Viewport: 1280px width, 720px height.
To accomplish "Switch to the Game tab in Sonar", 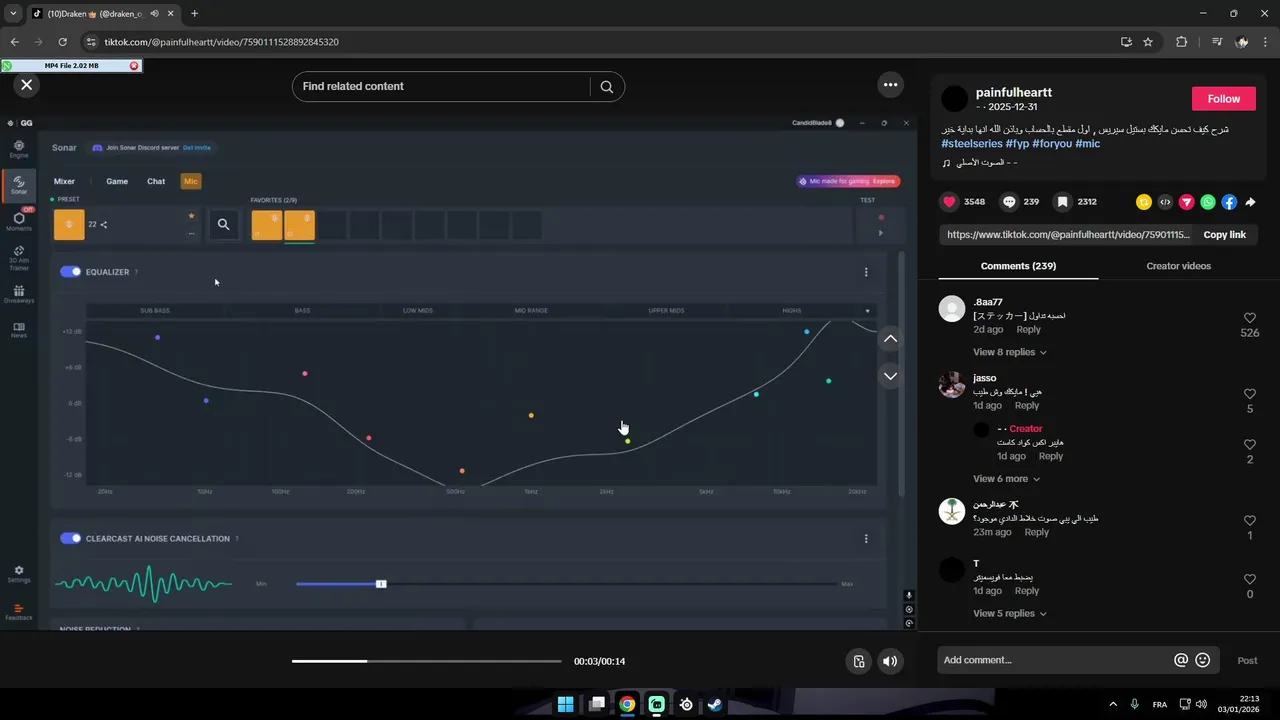I will tap(117, 181).
